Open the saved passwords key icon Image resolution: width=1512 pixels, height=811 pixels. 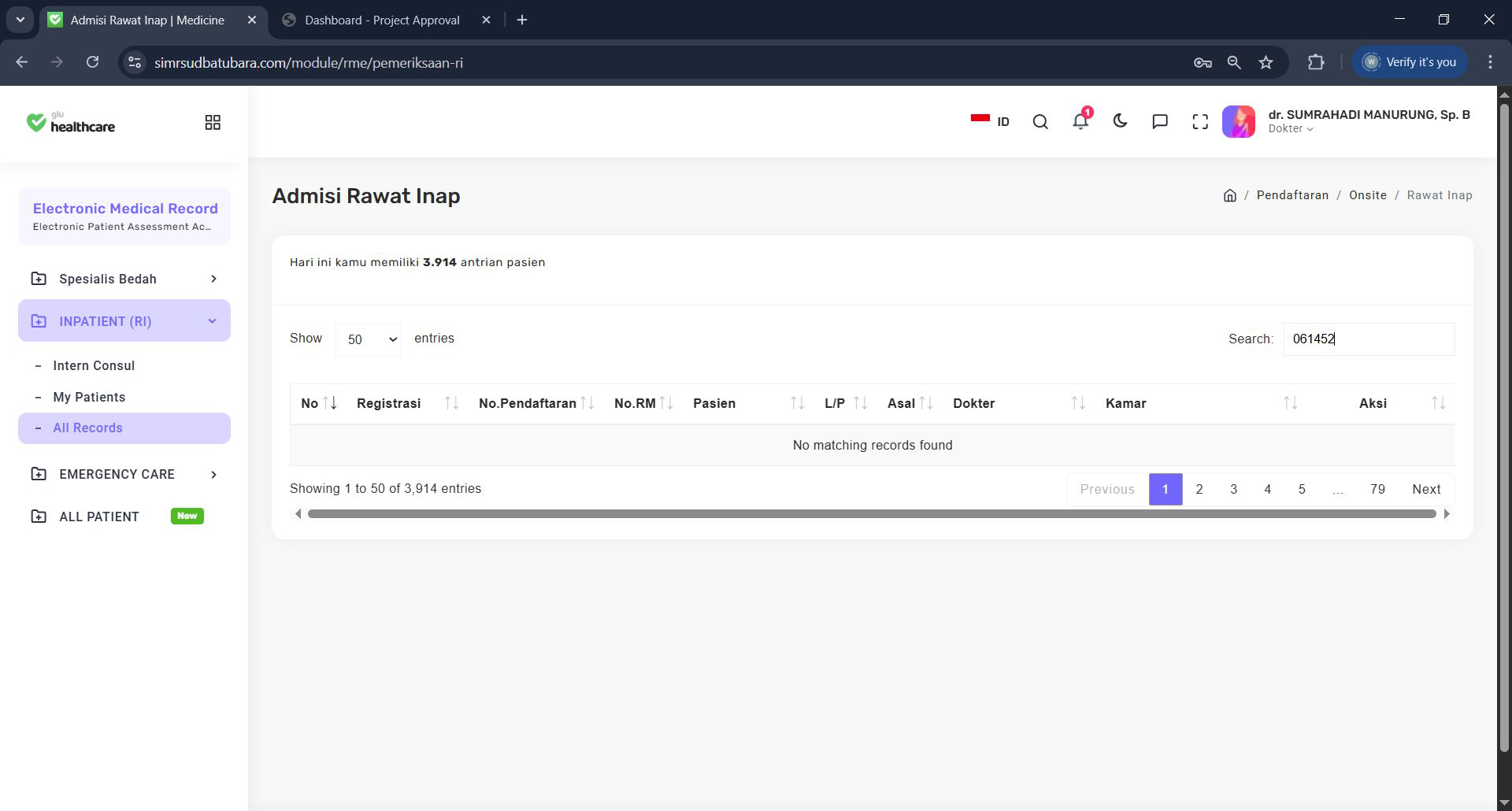click(x=1203, y=62)
